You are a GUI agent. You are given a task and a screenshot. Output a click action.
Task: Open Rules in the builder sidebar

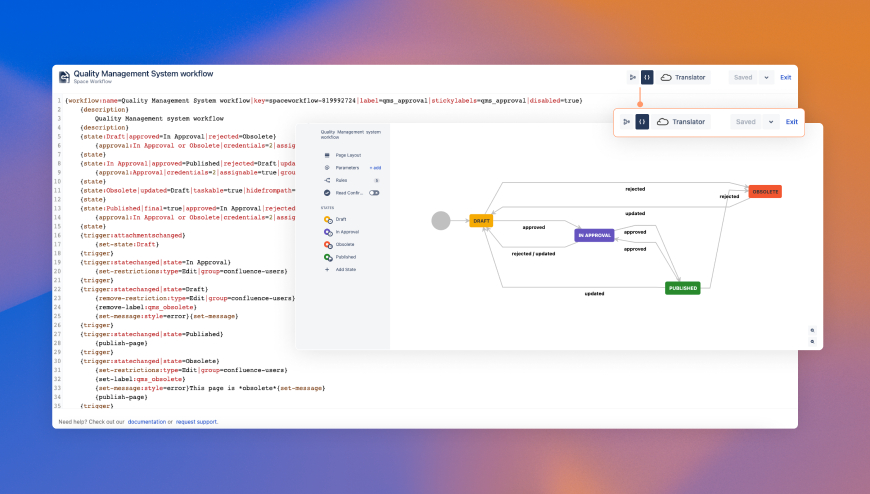341,180
